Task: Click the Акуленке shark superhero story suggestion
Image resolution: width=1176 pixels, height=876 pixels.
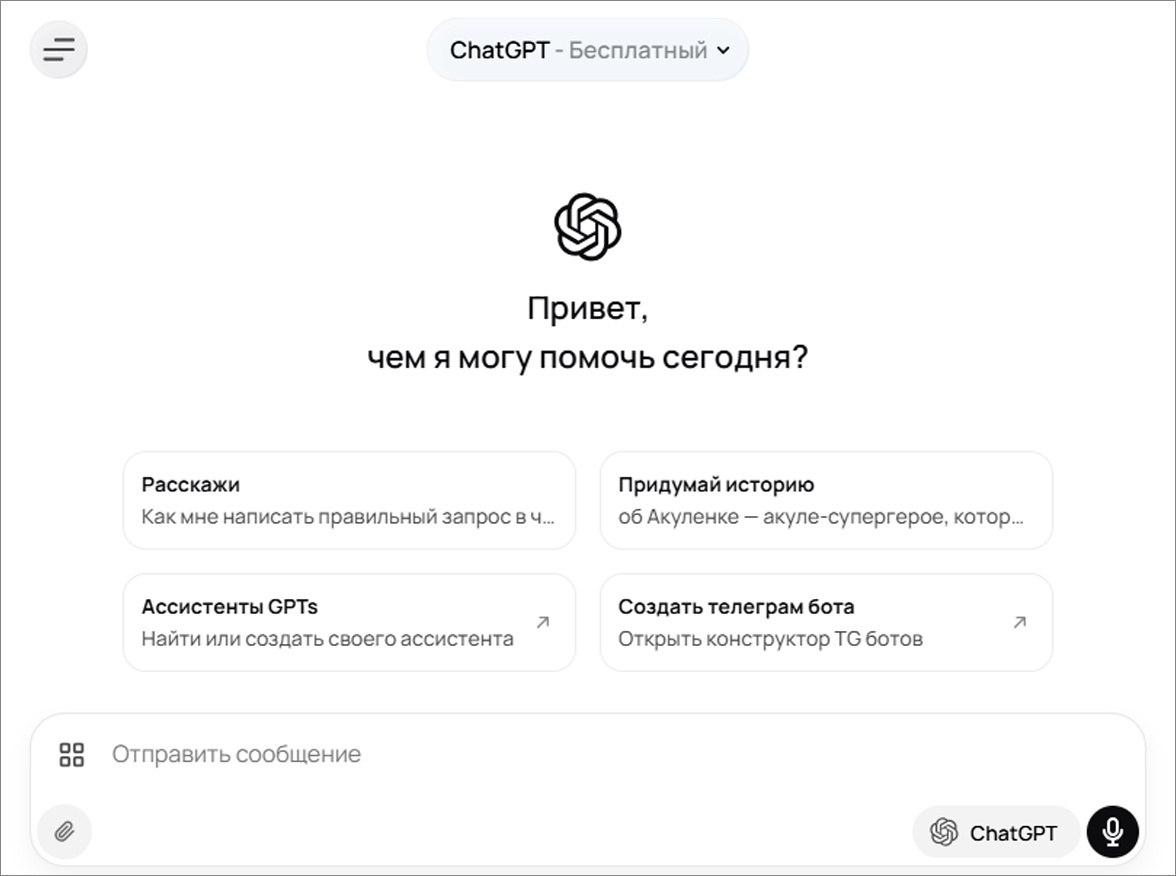Action: [x=827, y=517]
